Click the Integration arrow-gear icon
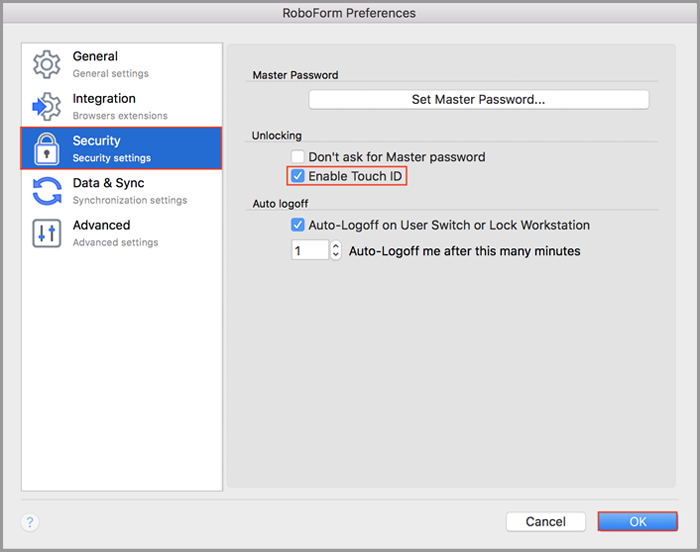This screenshot has width=700, height=552. click(46, 106)
